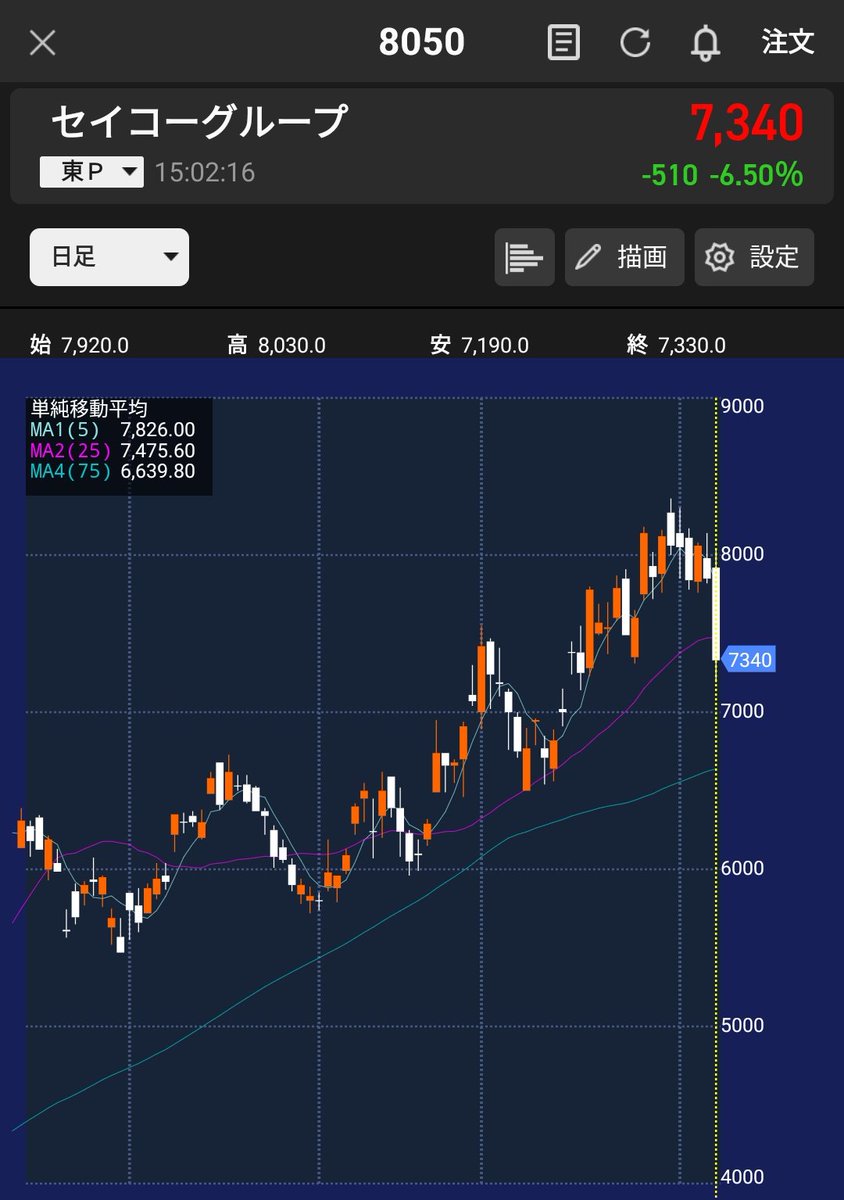
Task: Tap the change value -510 -6.50%
Action: (722, 175)
